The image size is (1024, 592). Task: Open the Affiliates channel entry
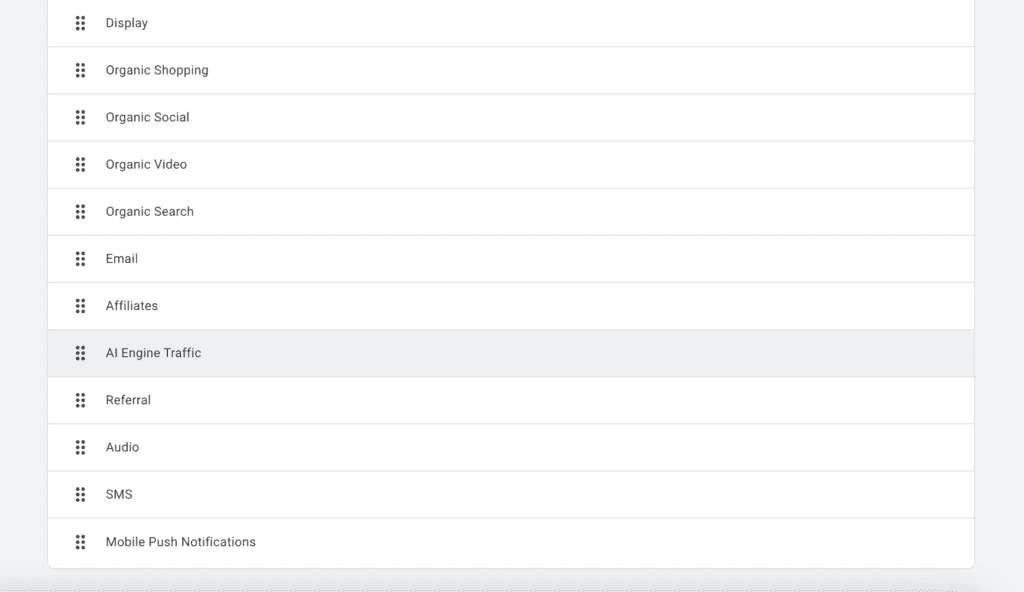pyautogui.click(x=132, y=306)
